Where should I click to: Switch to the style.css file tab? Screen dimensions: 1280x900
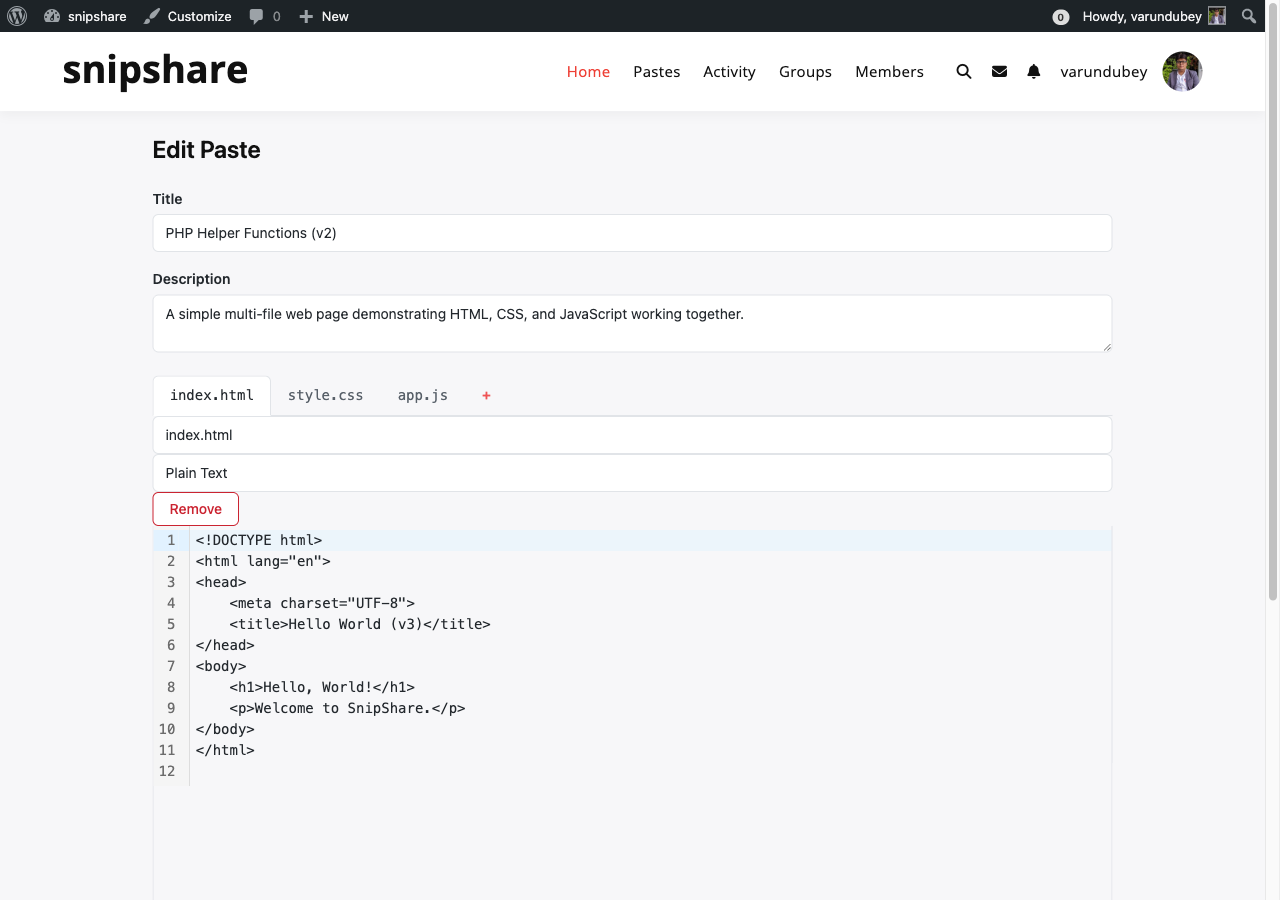325,396
